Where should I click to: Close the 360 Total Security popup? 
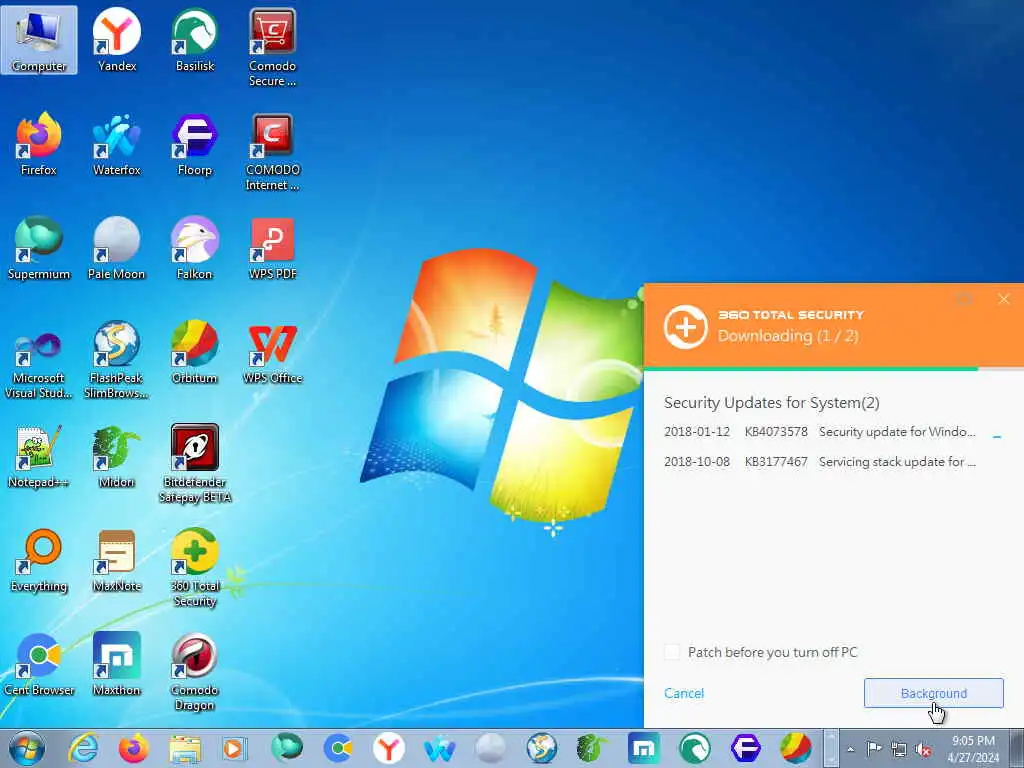(x=1004, y=299)
